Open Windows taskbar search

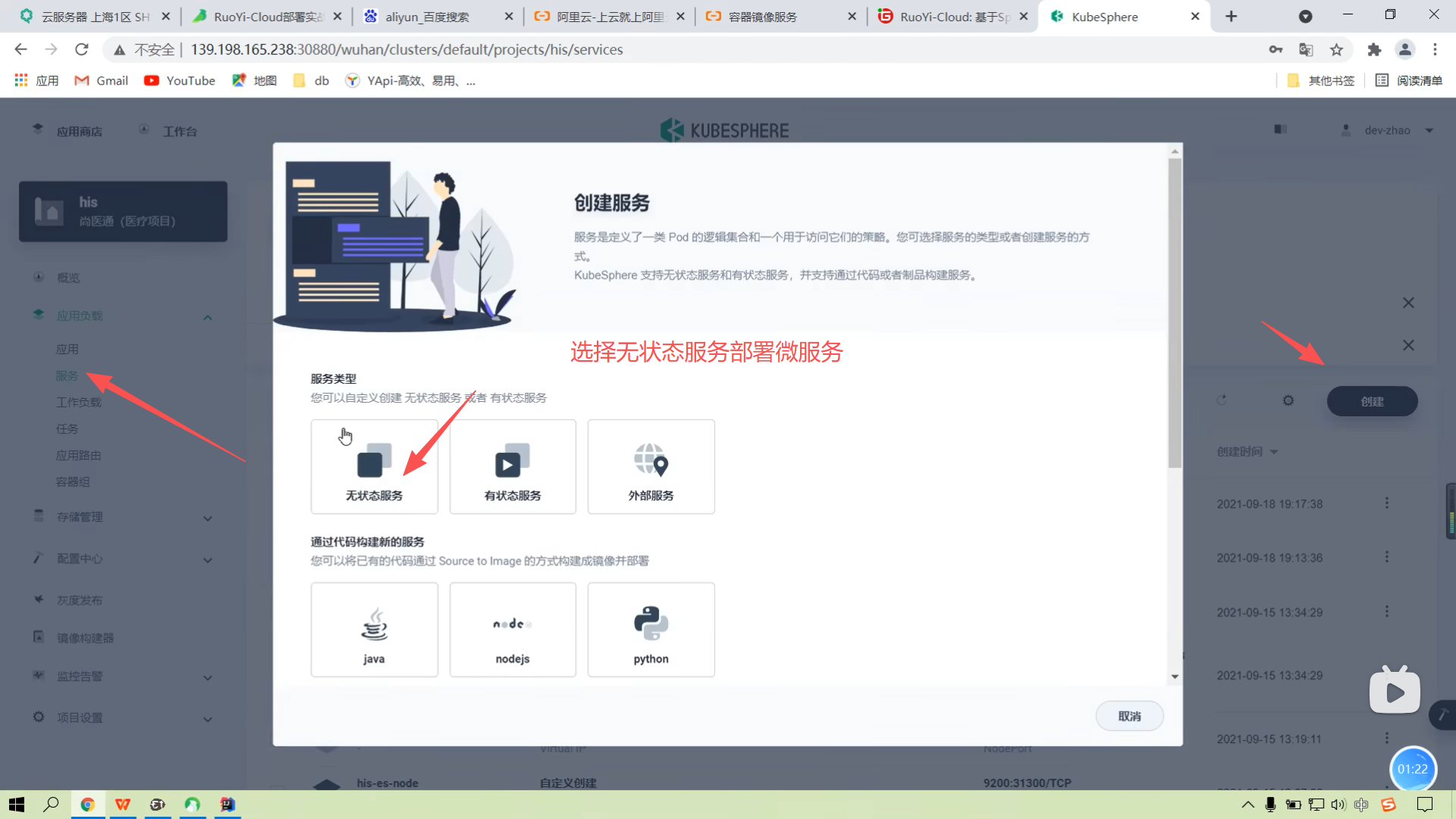(x=51, y=805)
